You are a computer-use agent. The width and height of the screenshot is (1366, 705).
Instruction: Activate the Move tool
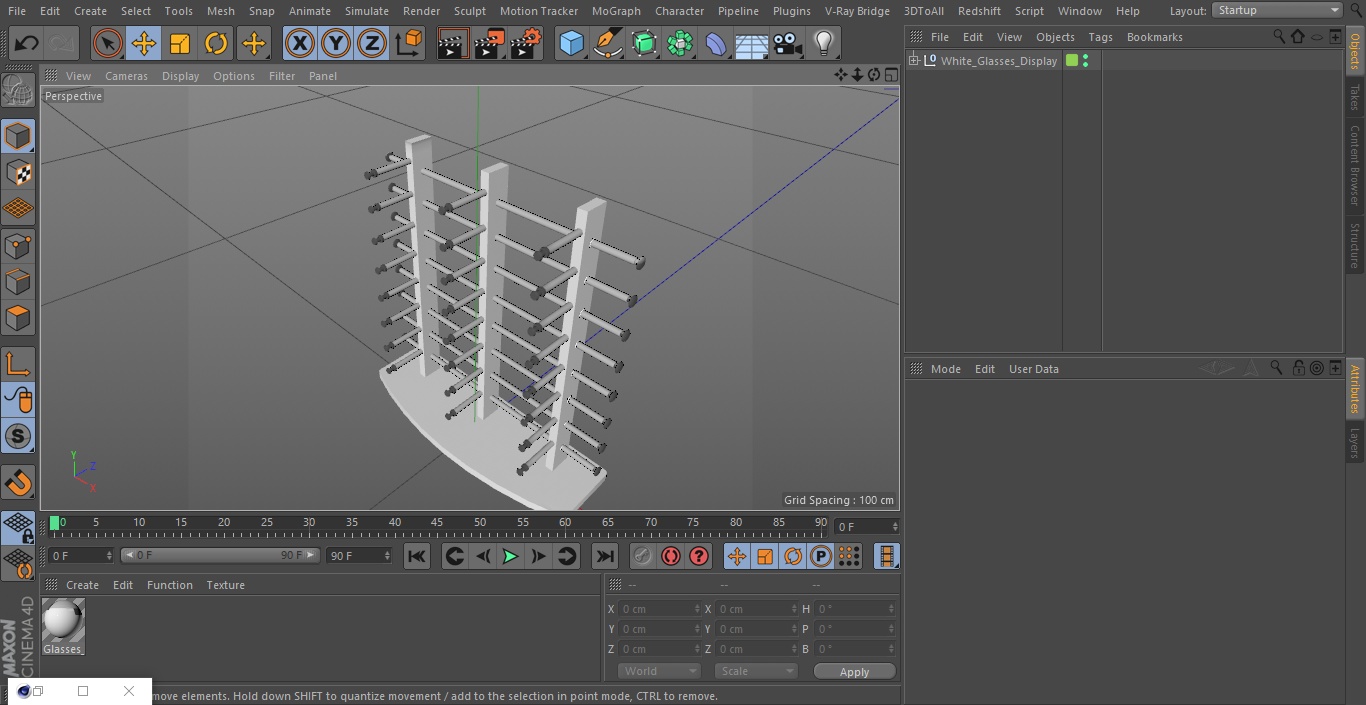144,43
